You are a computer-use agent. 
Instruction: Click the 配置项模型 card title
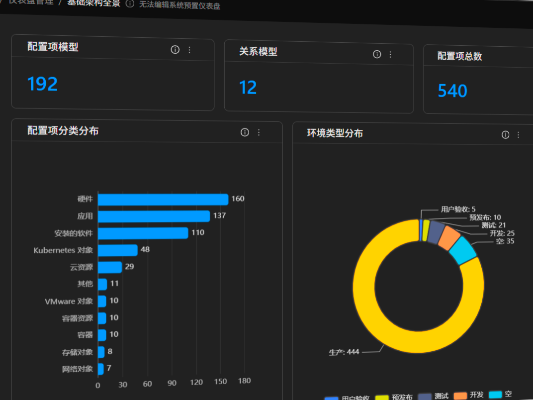point(53,47)
